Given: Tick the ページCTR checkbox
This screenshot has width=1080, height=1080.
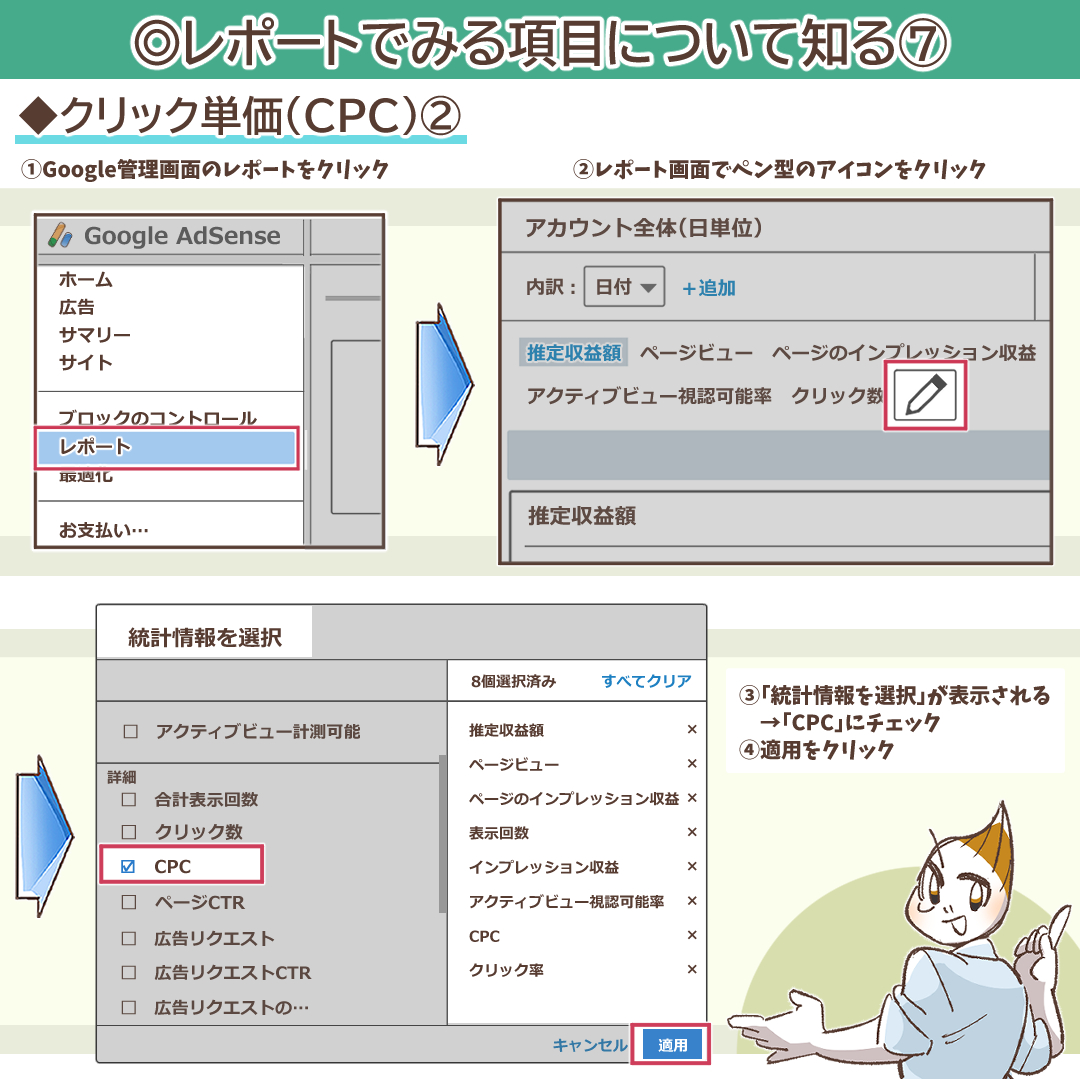Looking at the screenshot, I should coord(128,903).
